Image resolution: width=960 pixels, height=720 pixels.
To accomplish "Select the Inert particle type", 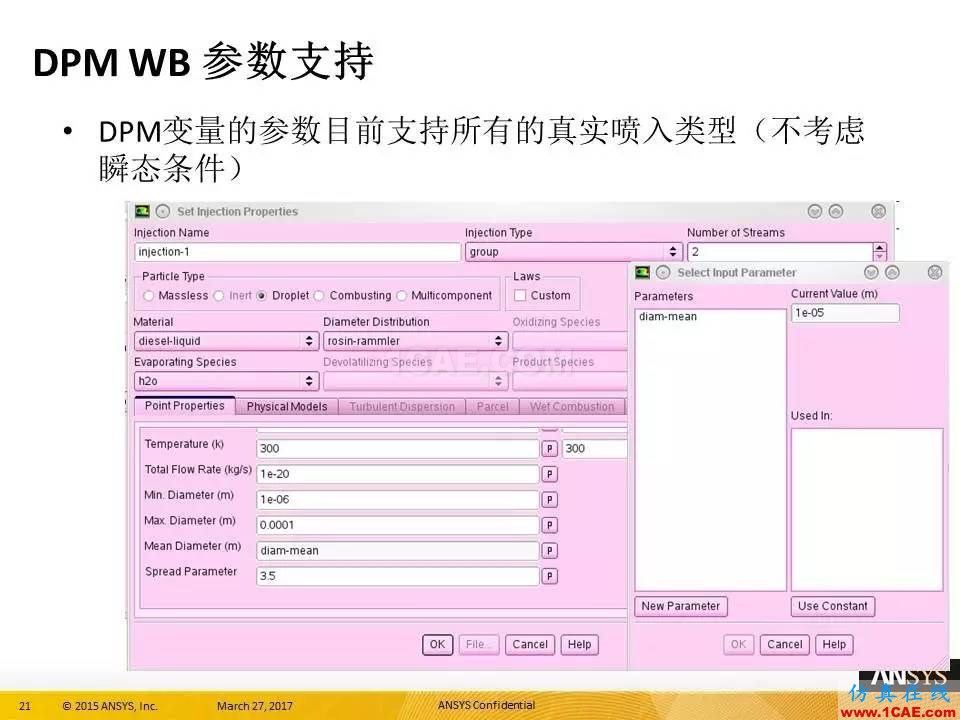I will point(219,296).
